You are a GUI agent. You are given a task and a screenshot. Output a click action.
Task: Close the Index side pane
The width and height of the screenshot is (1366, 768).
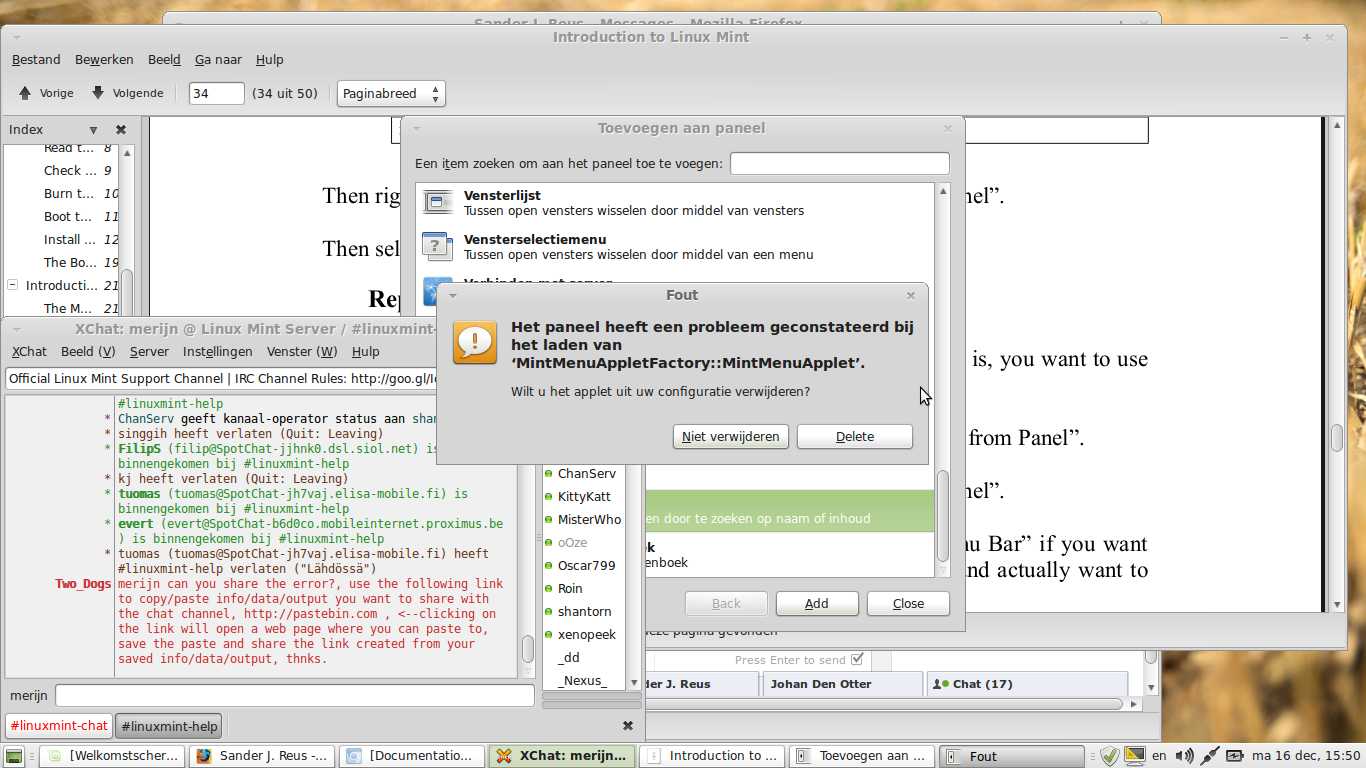pos(121,130)
